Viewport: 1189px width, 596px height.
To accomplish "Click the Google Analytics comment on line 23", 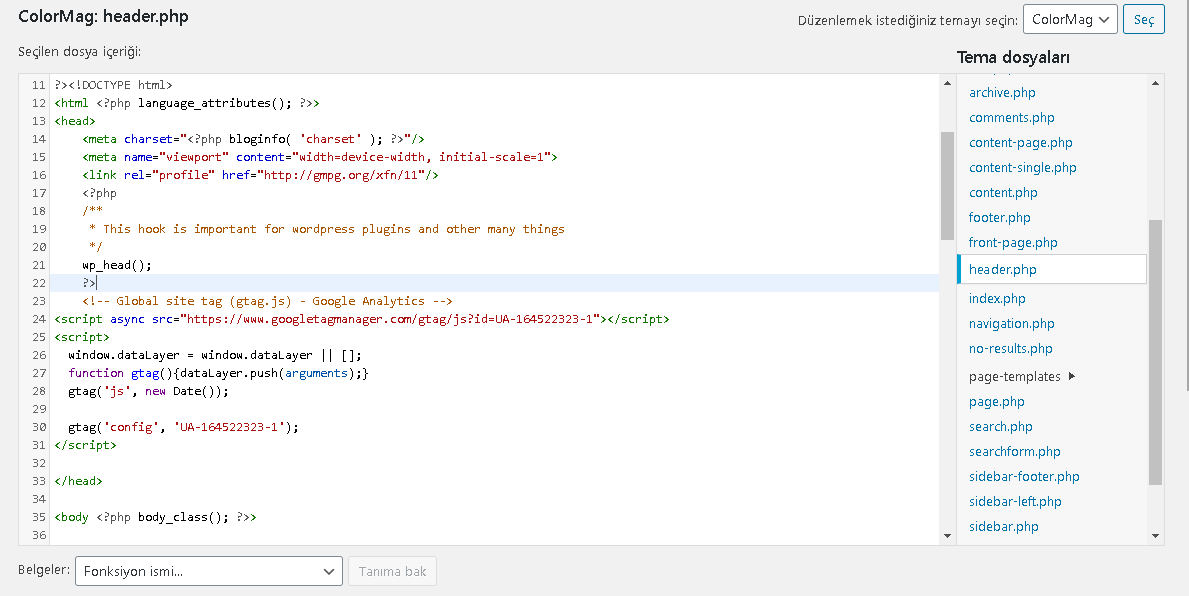I will tap(267, 301).
